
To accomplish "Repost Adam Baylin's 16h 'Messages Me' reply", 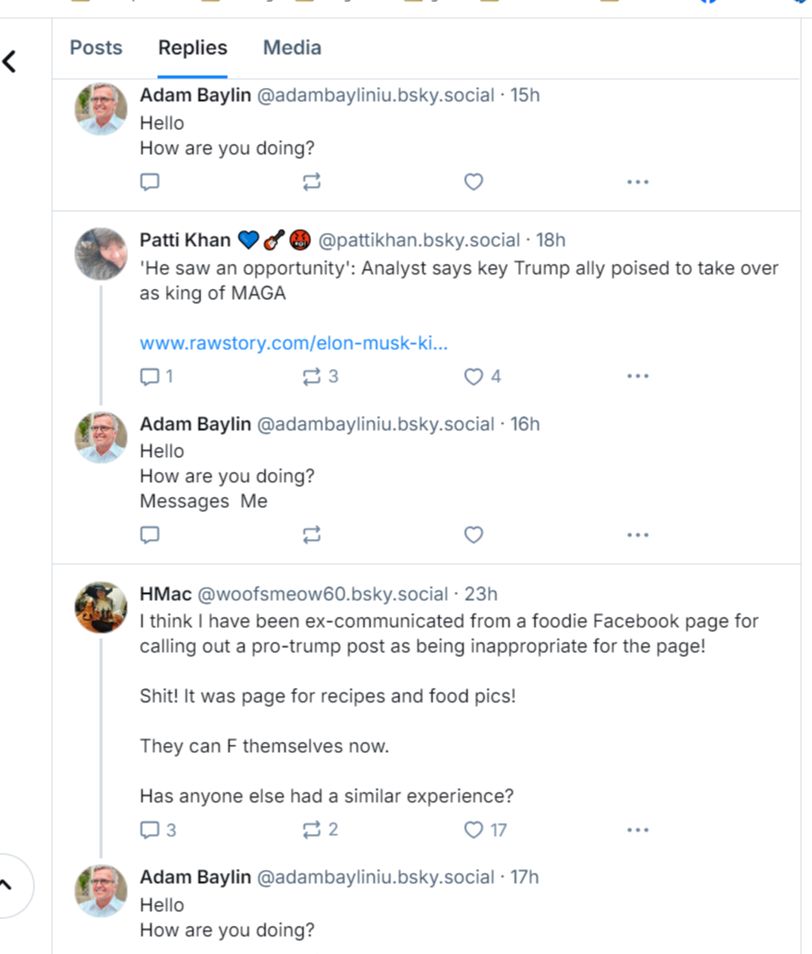I will pos(312,535).
